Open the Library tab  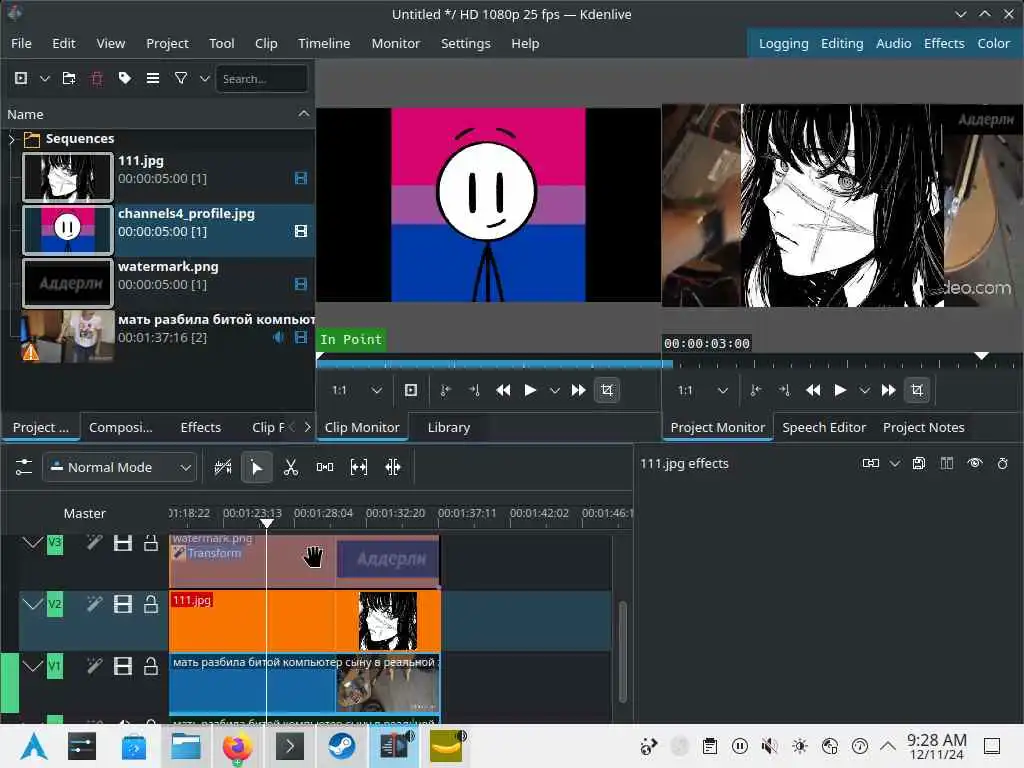click(x=449, y=428)
